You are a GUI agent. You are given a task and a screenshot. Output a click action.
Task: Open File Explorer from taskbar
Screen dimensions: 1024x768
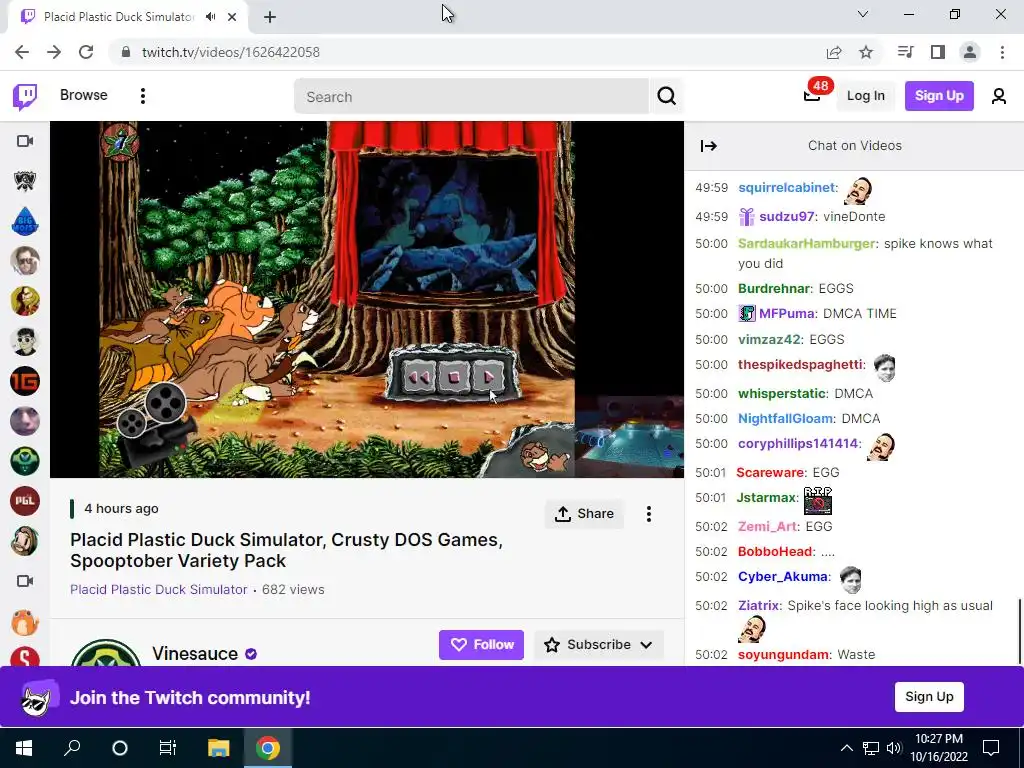pos(218,748)
